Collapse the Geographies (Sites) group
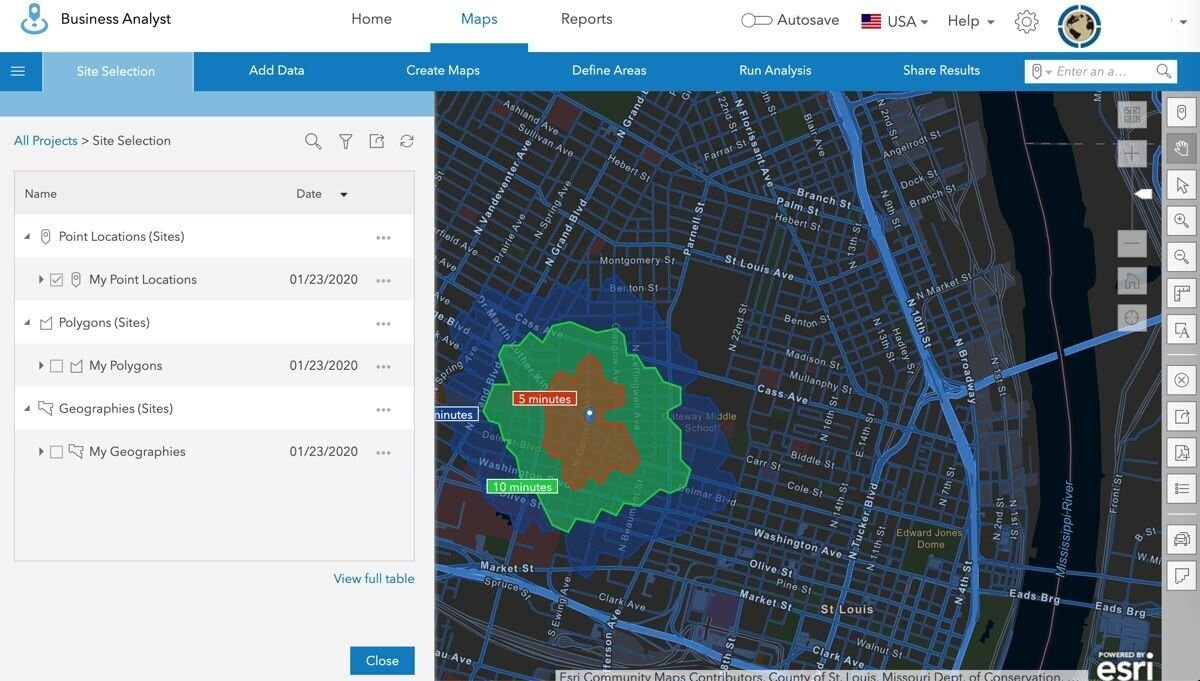1200x681 pixels. 27,409
